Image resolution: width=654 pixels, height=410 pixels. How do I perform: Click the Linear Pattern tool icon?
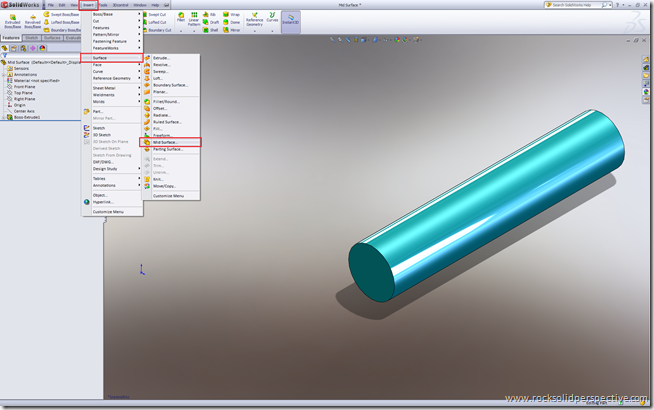pos(194,15)
